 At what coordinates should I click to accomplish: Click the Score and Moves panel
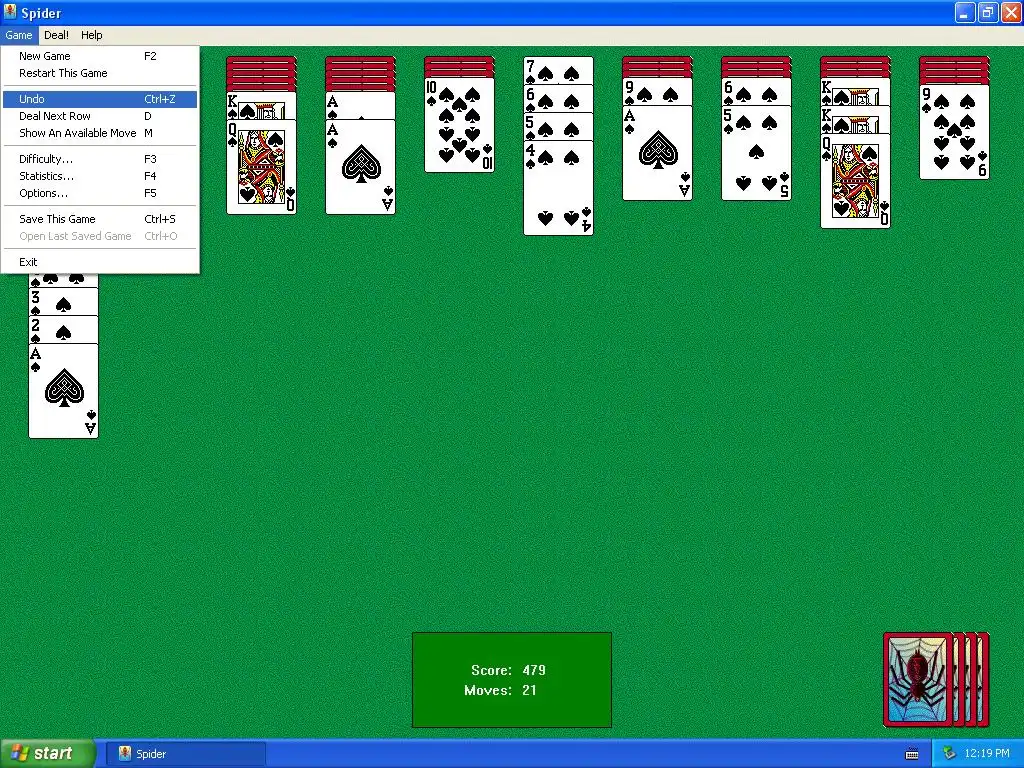(x=512, y=680)
